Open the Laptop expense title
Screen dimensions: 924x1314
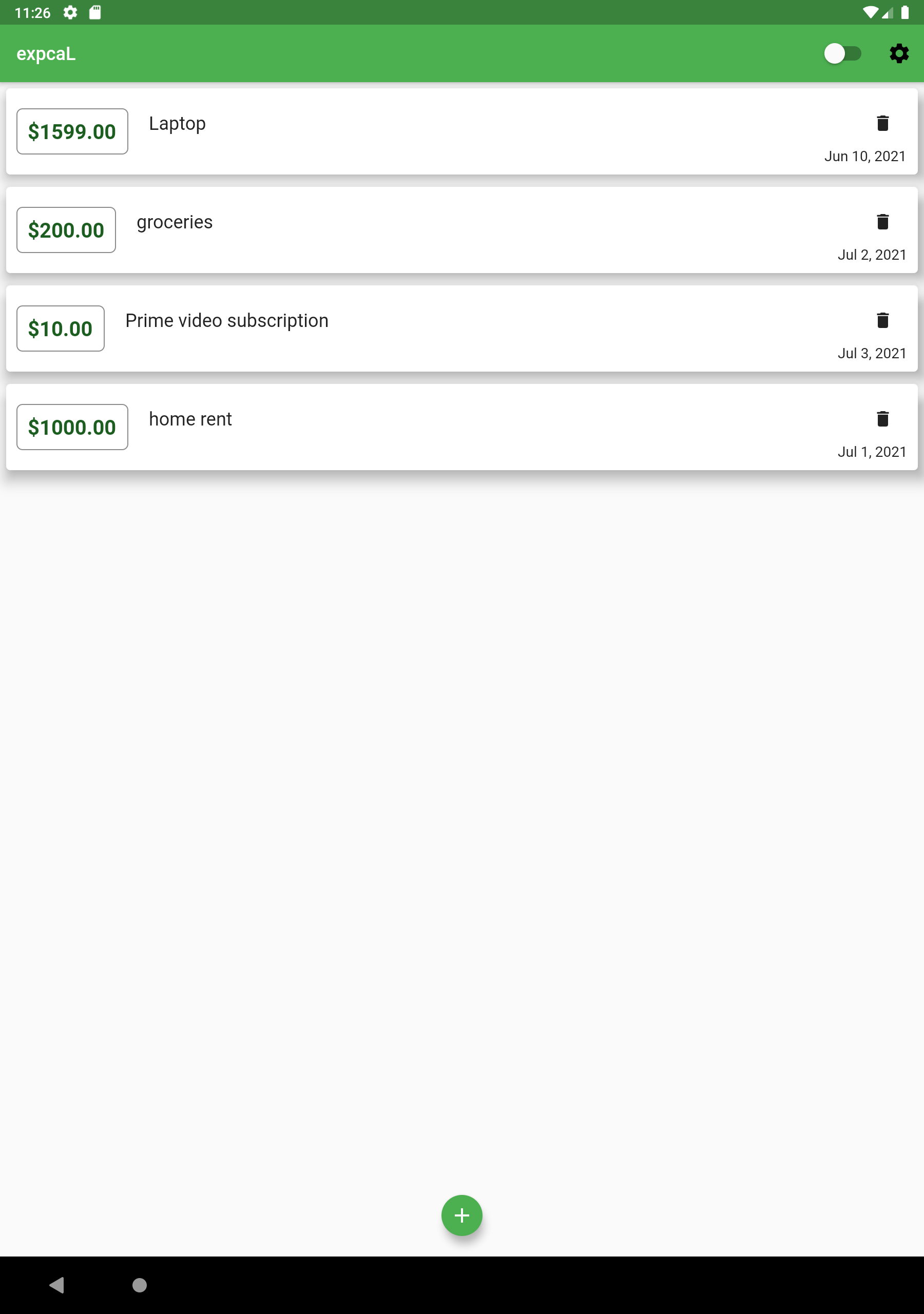178,124
